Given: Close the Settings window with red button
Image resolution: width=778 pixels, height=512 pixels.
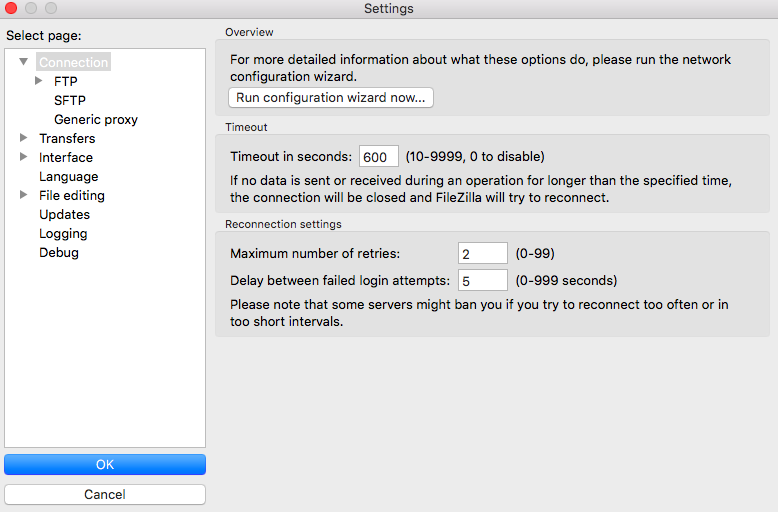Looking at the screenshot, I should click(11, 8).
